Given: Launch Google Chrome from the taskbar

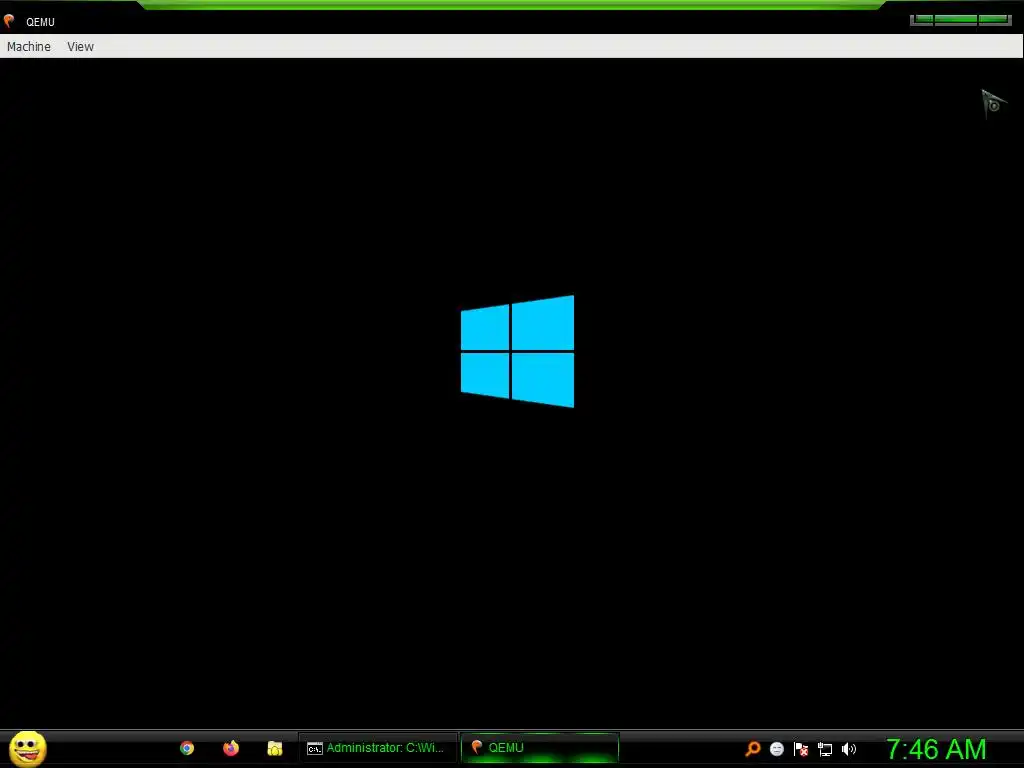Looking at the screenshot, I should coord(187,748).
